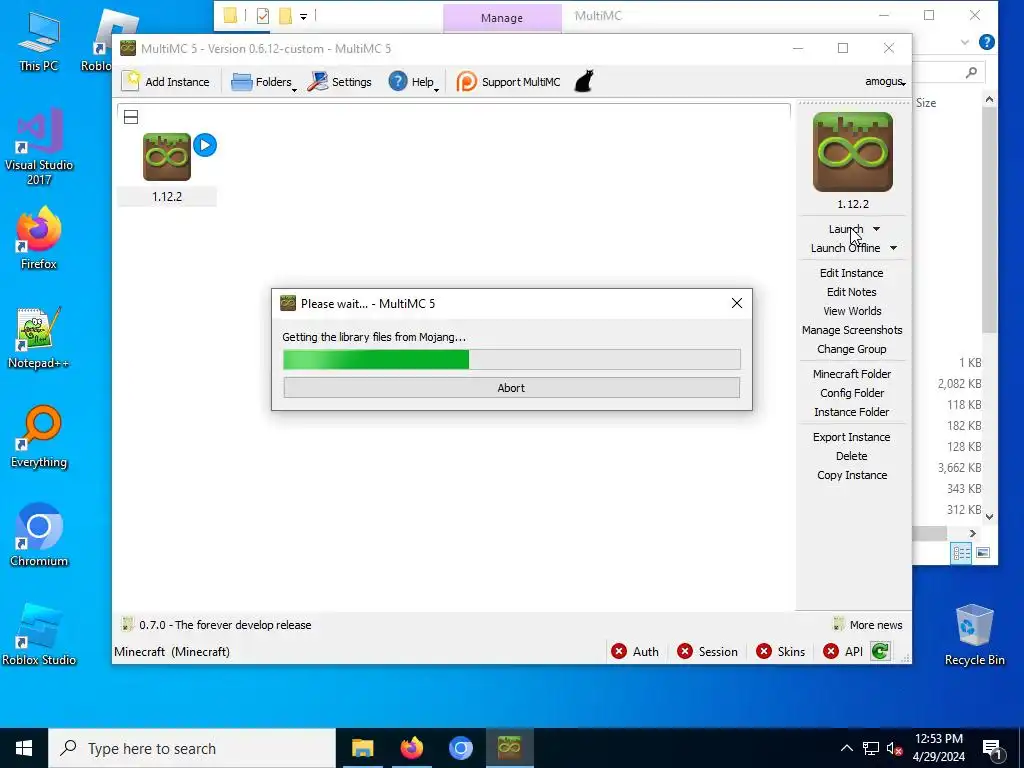The image size is (1024, 768).
Task: Switch Explorer to large icons view
Action: [983, 553]
